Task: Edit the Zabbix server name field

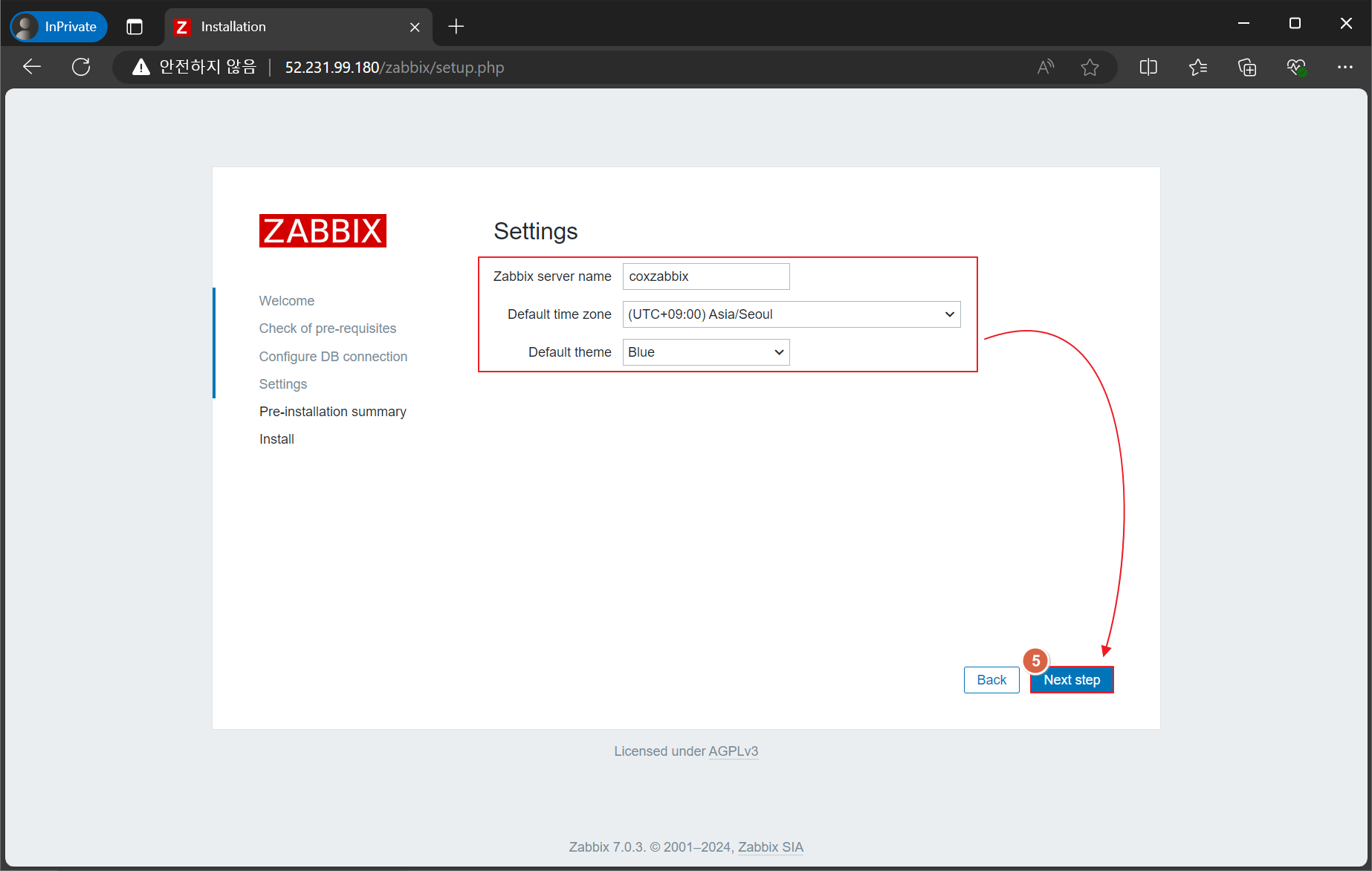Action: pyautogui.click(x=706, y=276)
